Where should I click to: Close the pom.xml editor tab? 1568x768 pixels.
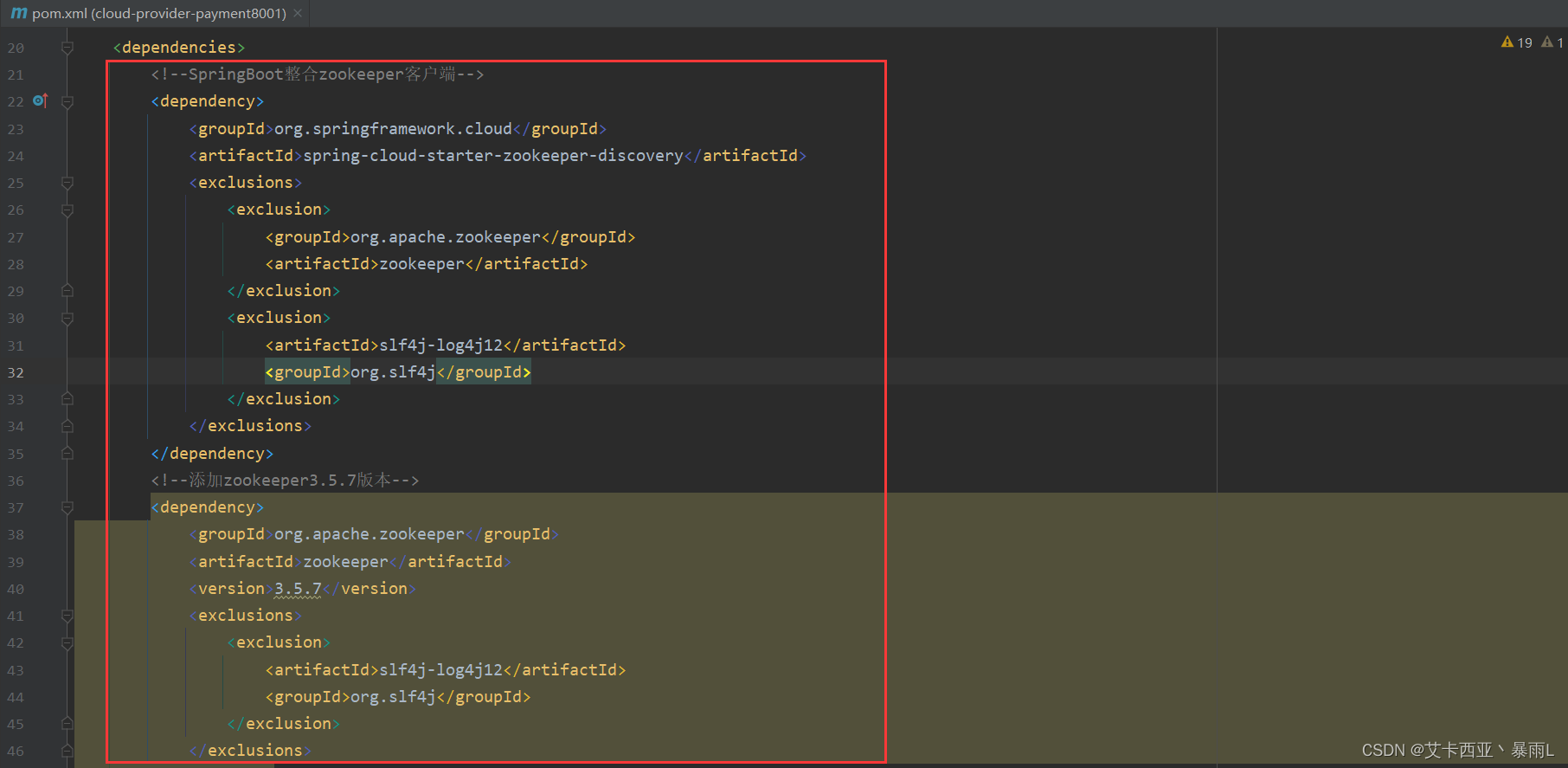(298, 13)
